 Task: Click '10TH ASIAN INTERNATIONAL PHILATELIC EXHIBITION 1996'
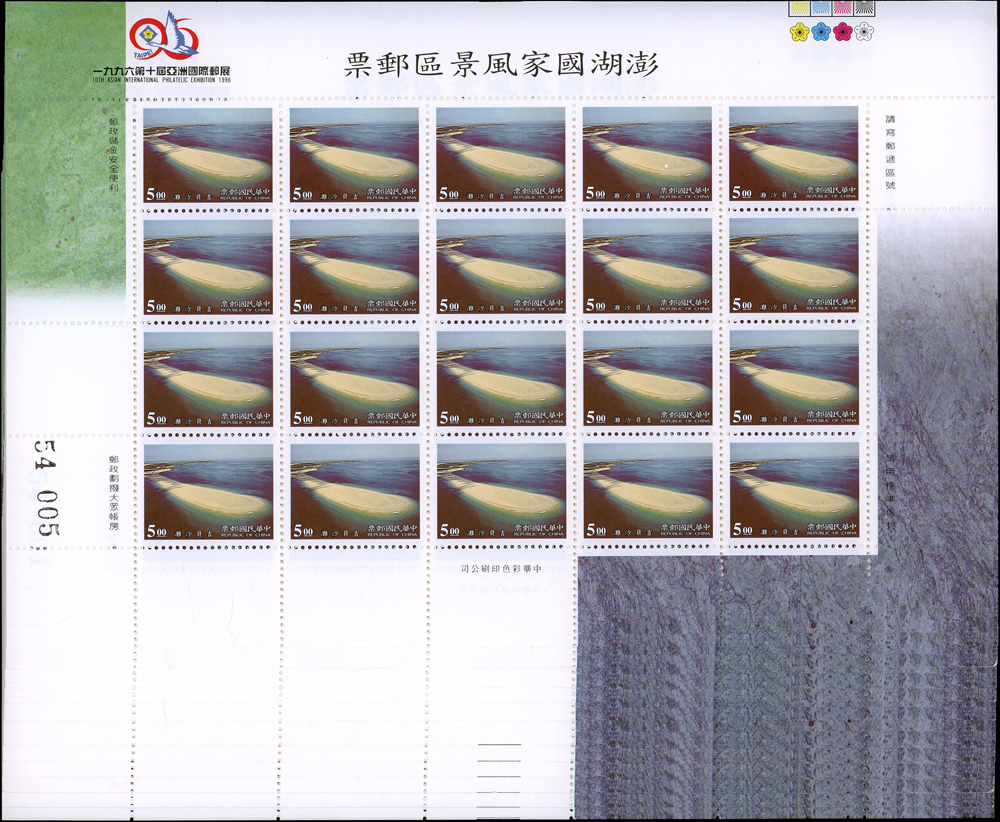click(161, 80)
